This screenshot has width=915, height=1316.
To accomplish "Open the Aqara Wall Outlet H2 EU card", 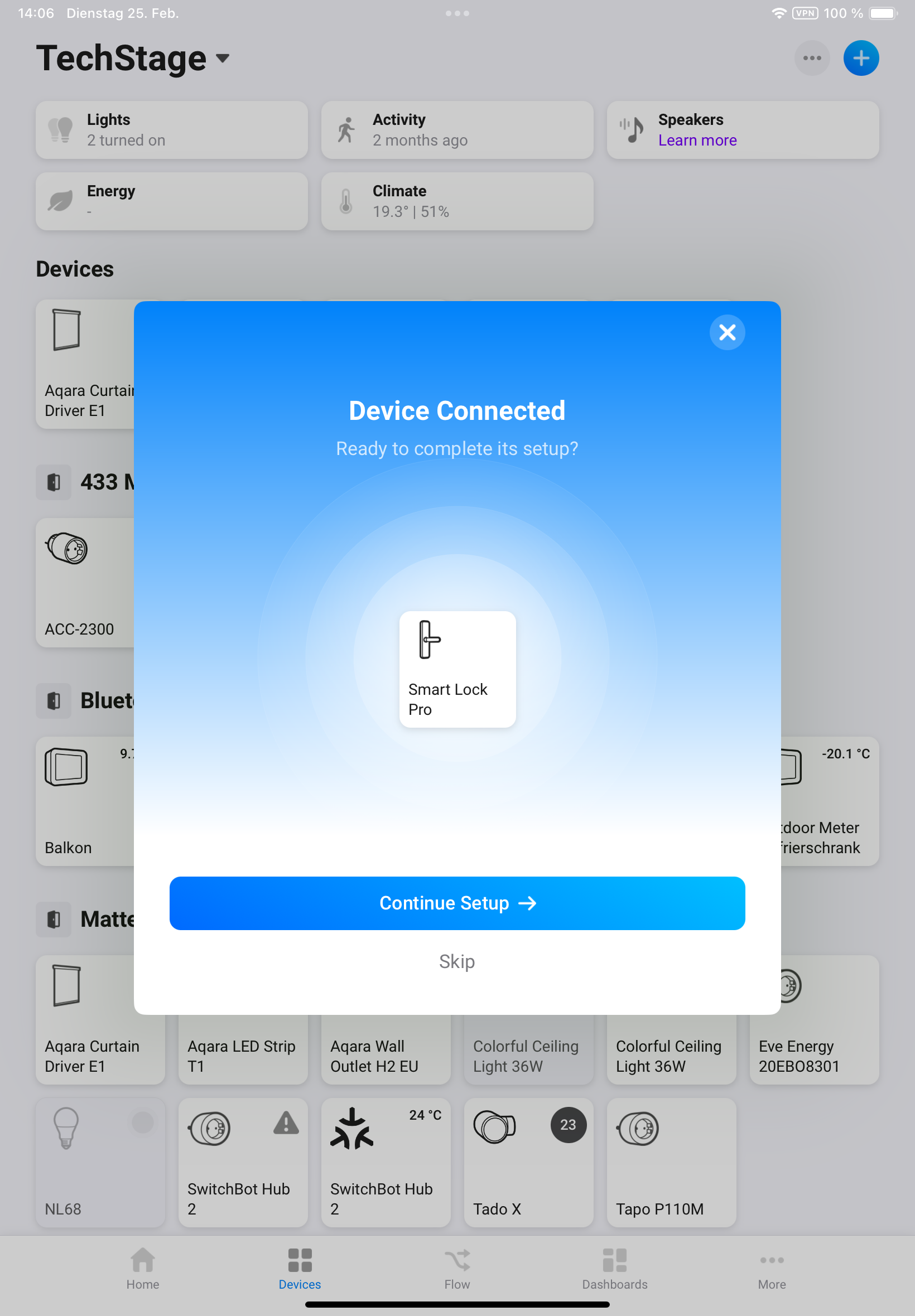I will (386, 1049).
